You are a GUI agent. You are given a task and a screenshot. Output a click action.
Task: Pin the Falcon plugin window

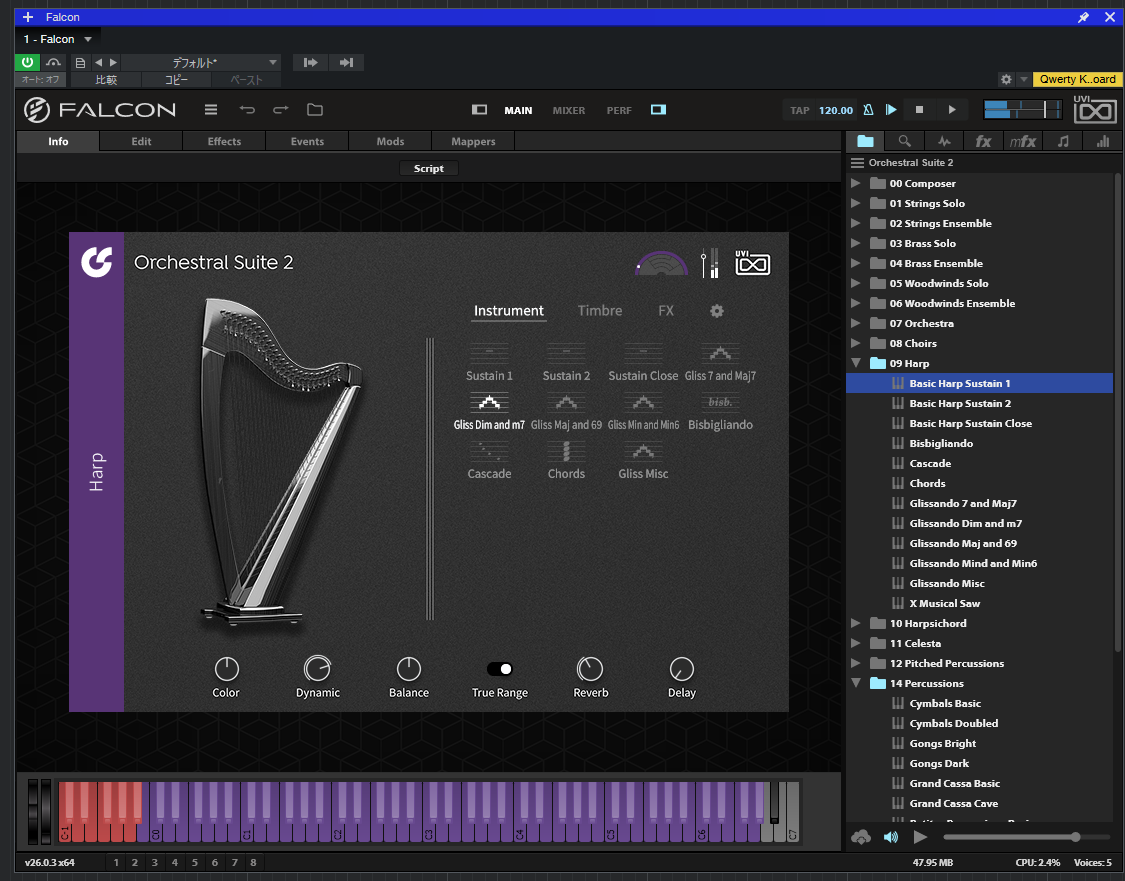[1083, 17]
